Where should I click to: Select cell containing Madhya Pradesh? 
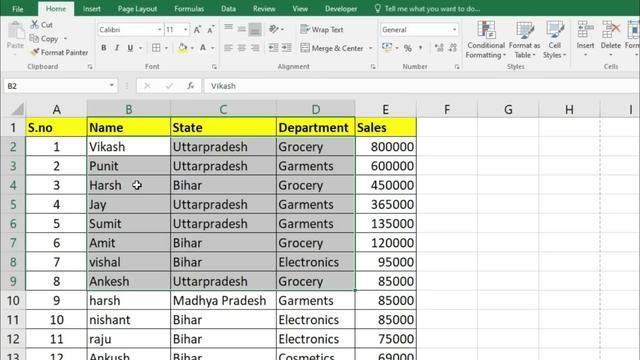(223, 301)
